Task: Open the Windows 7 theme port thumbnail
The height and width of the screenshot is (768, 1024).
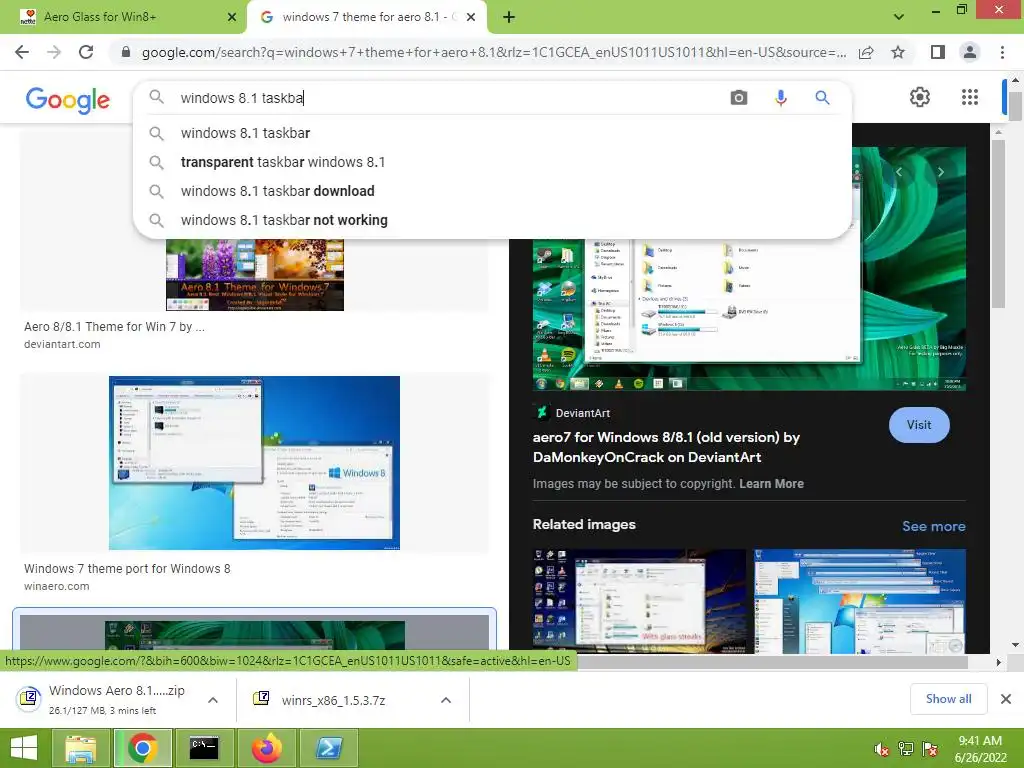Action: pos(254,462)
